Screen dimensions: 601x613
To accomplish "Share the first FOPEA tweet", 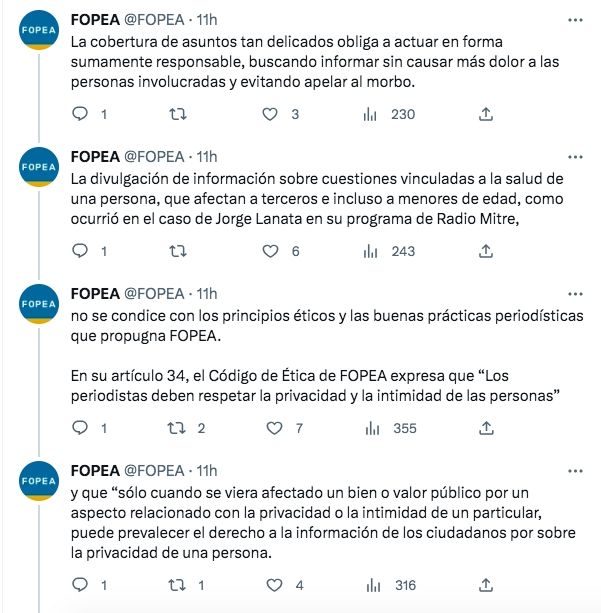I will click(485, 114).
